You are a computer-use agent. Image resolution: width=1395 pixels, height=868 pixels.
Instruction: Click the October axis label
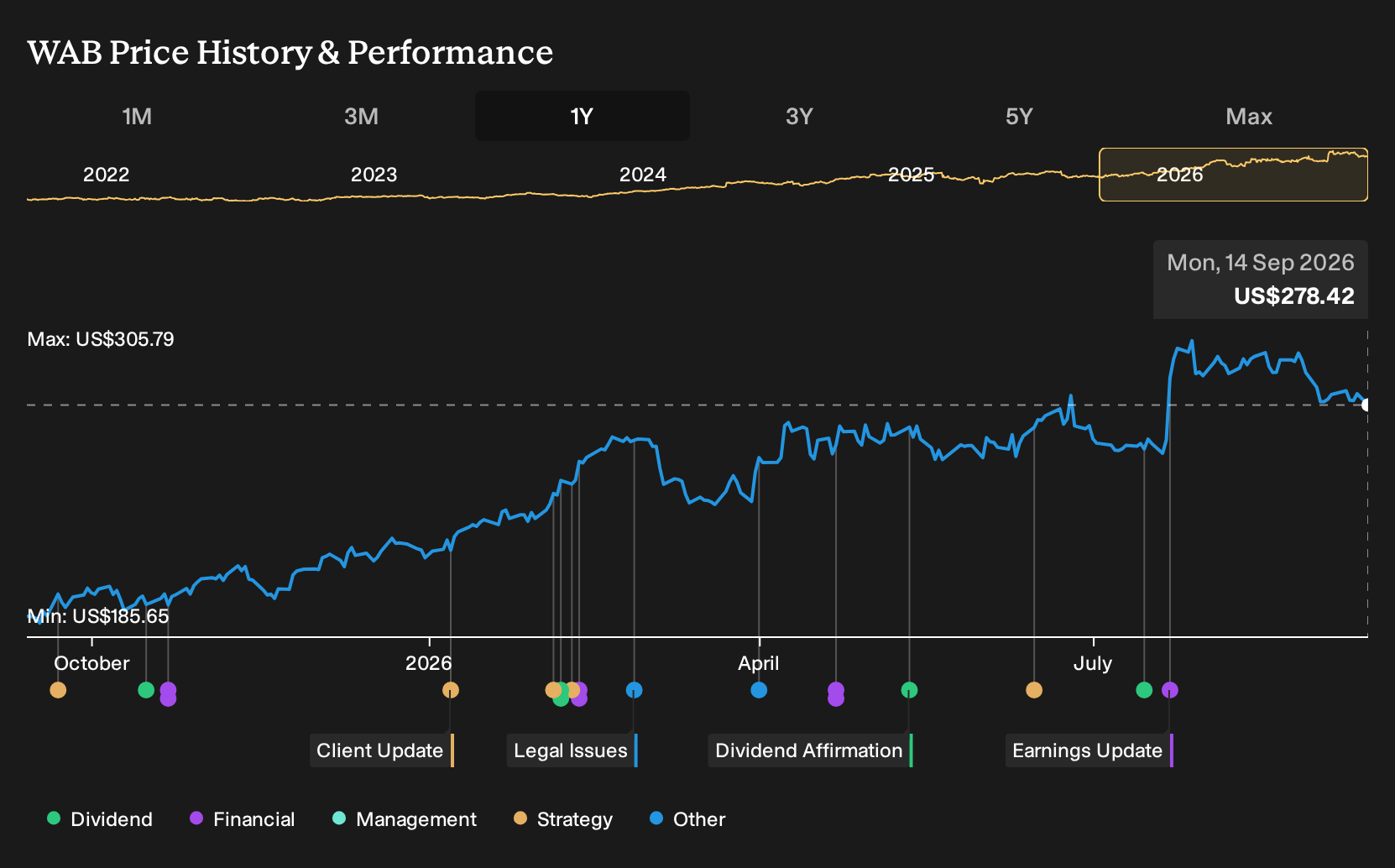(x=91, y=663)
